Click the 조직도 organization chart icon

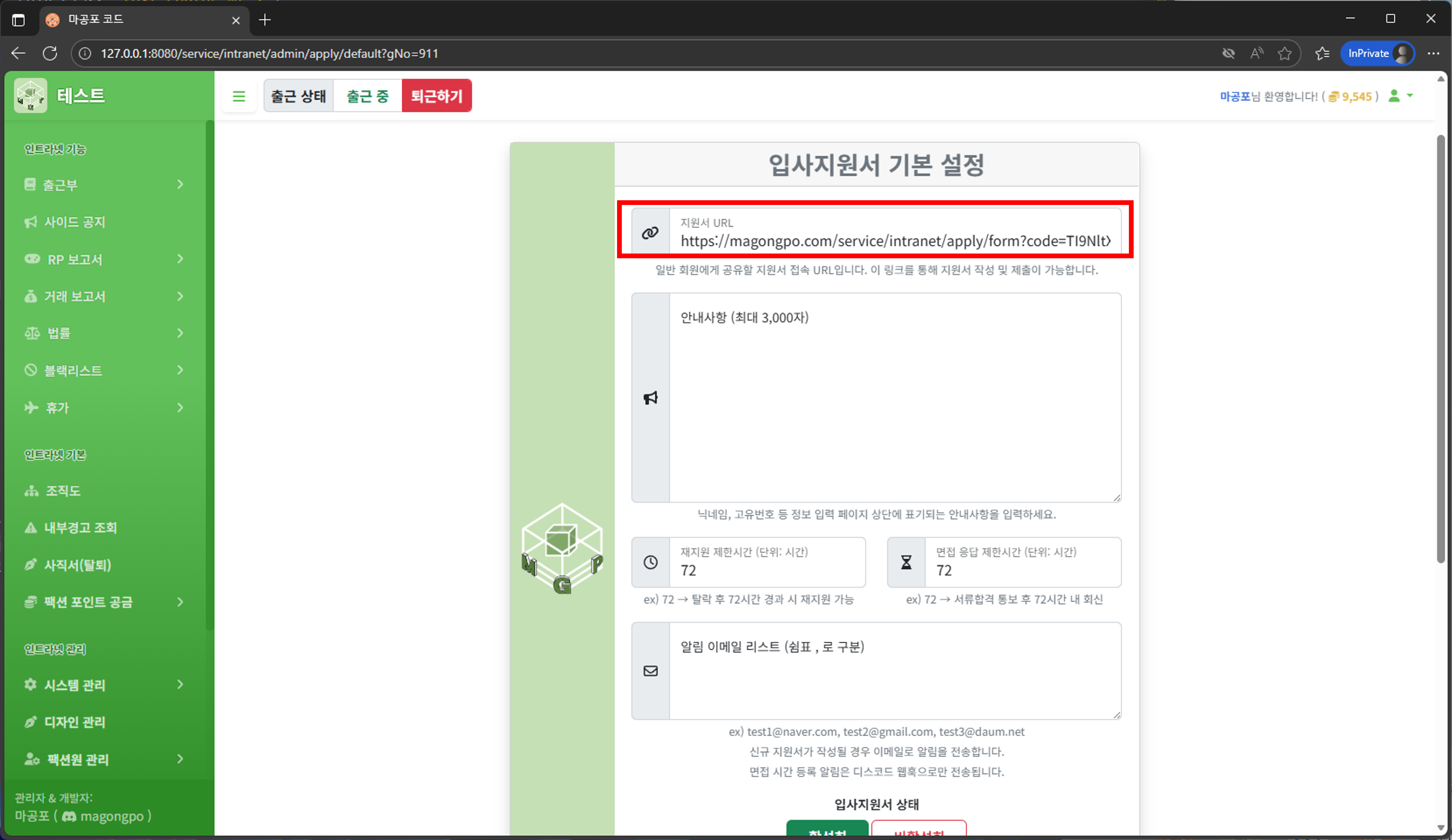31,490
